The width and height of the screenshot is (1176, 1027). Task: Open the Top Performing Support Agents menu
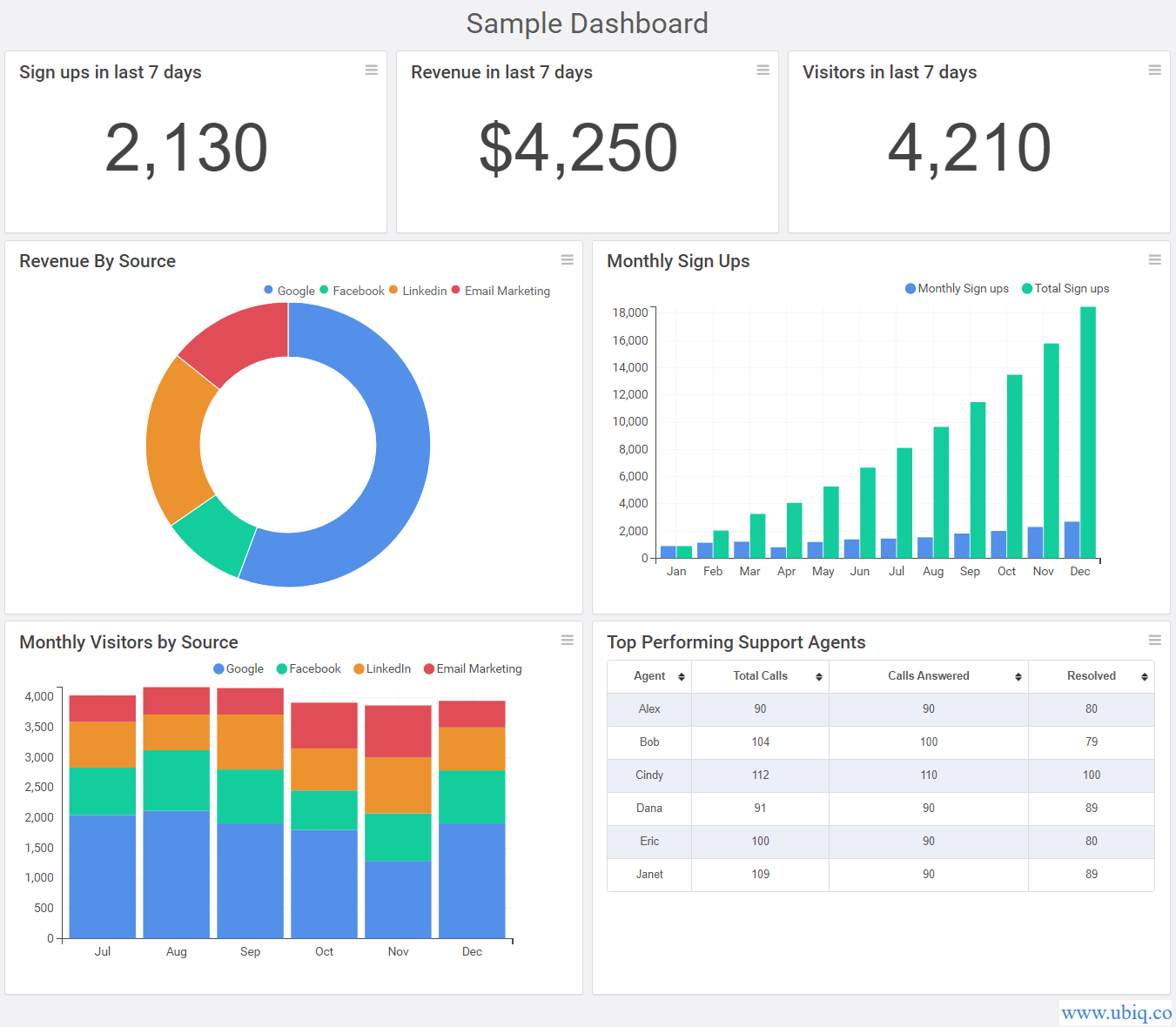pos(1155,640)
